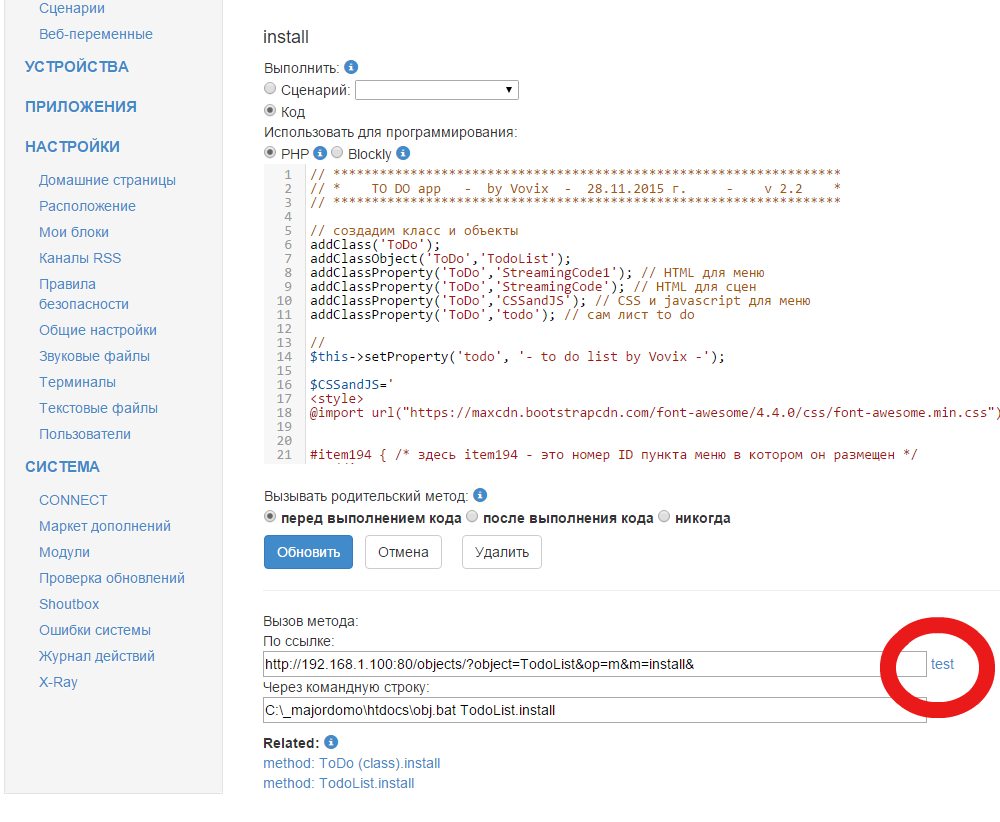1000x822 pixels.
Task: Click info icon next to Вызывать родительский метод
Action: tap(480, 495)
